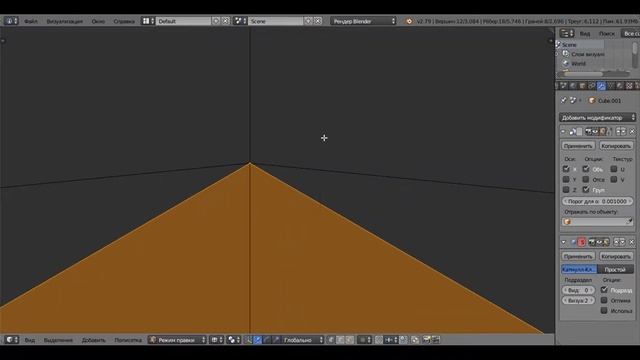This screenshot has height=360, width=640.
Task: Remove the Mirror modifier with its X button
Action: 632,131
